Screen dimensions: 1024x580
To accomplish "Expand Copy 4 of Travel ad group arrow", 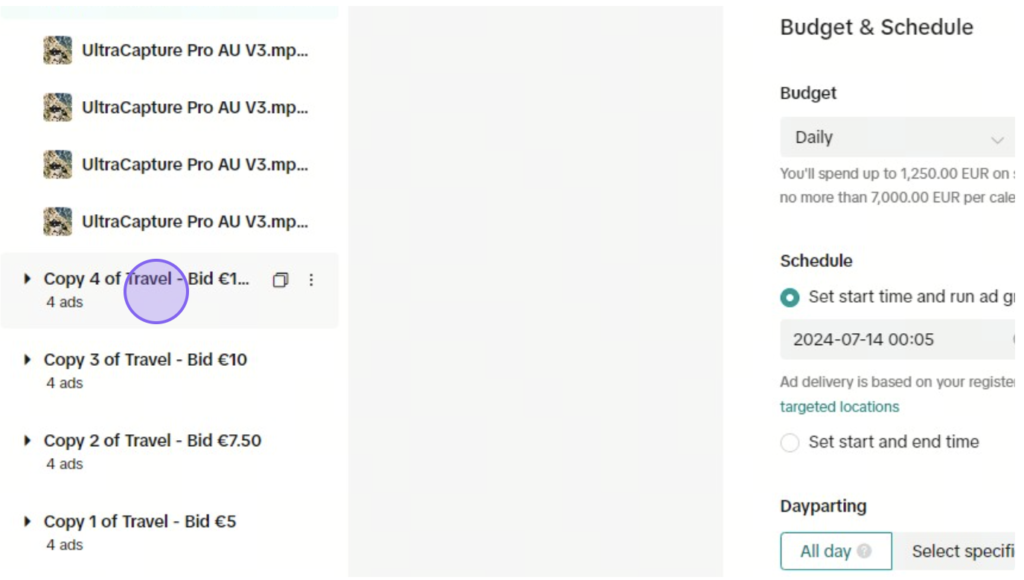I will [x=27, y=279].
